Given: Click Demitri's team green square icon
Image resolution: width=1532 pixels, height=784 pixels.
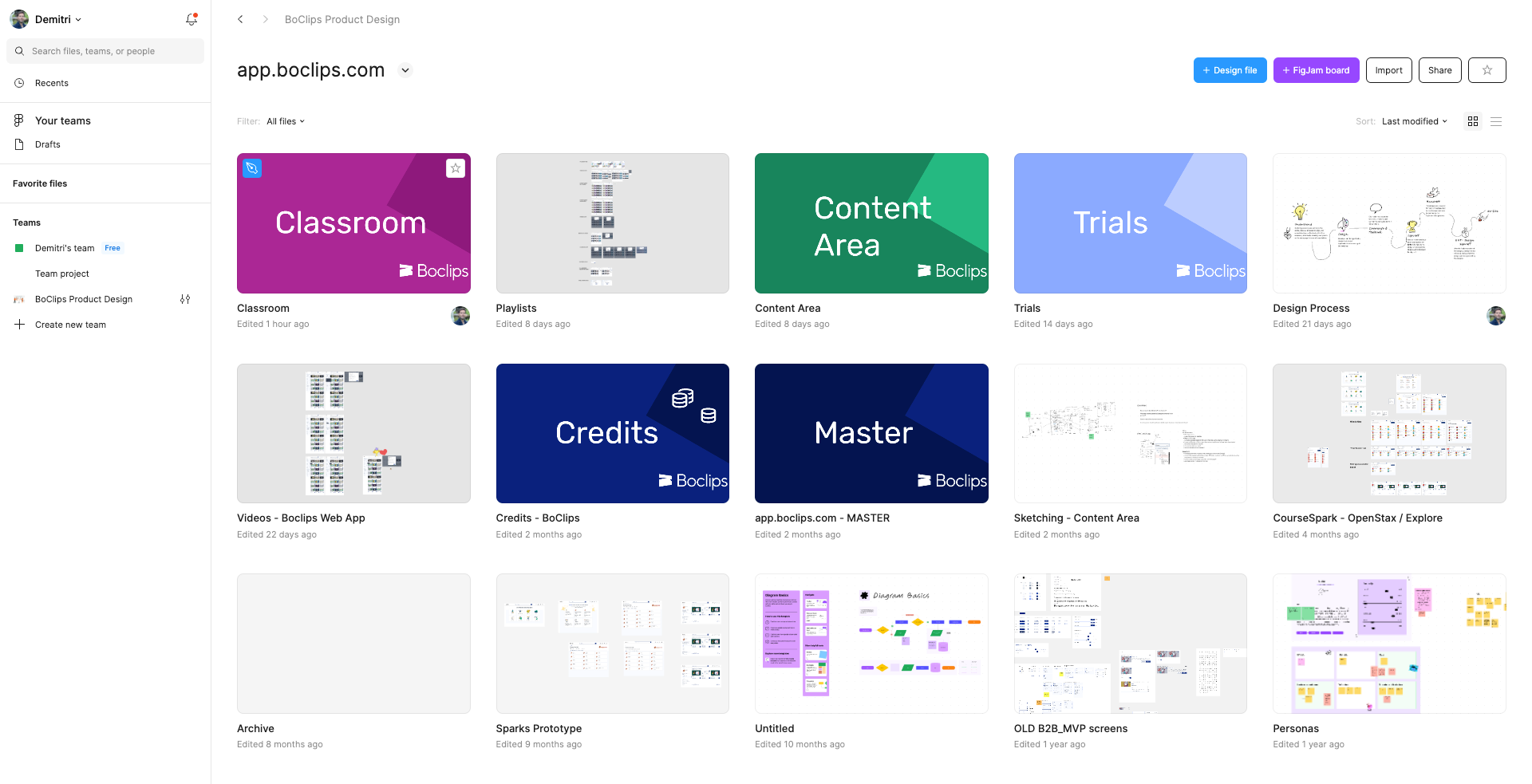Looking at the screenshot, I should [19, 248].
